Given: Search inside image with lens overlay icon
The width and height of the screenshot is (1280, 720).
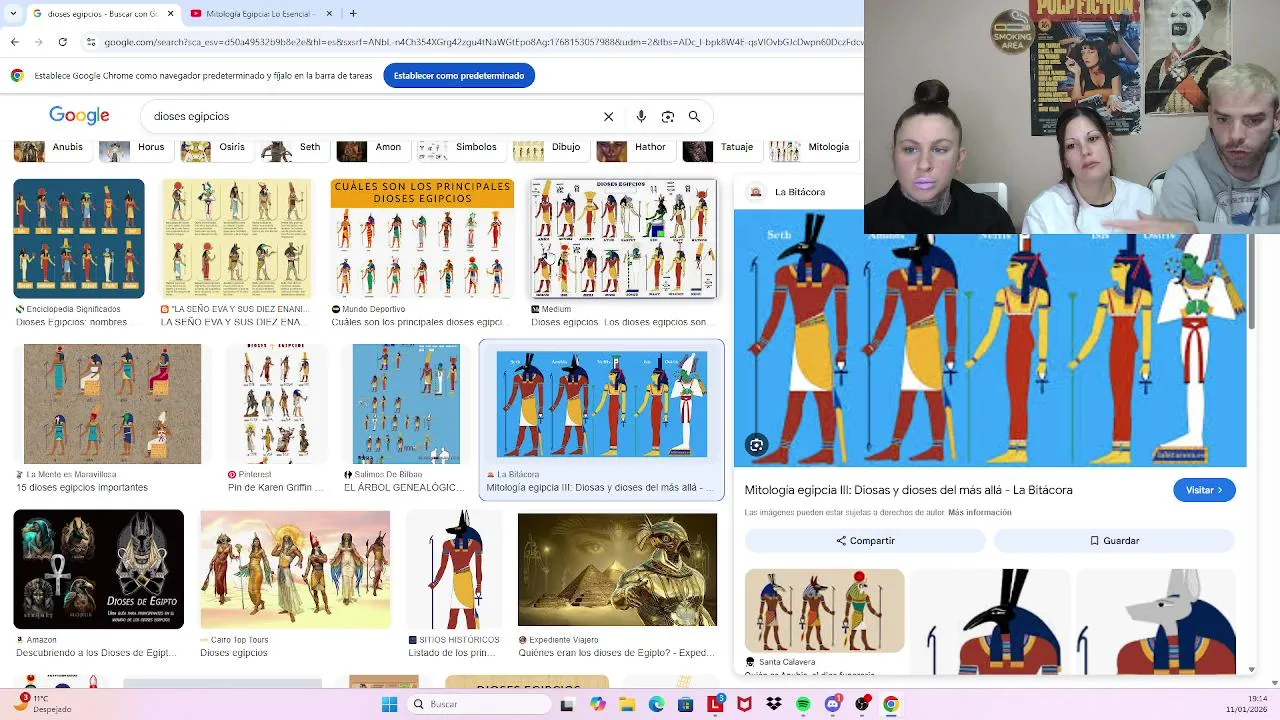Looking at the screenshot, I should [756, 445].
